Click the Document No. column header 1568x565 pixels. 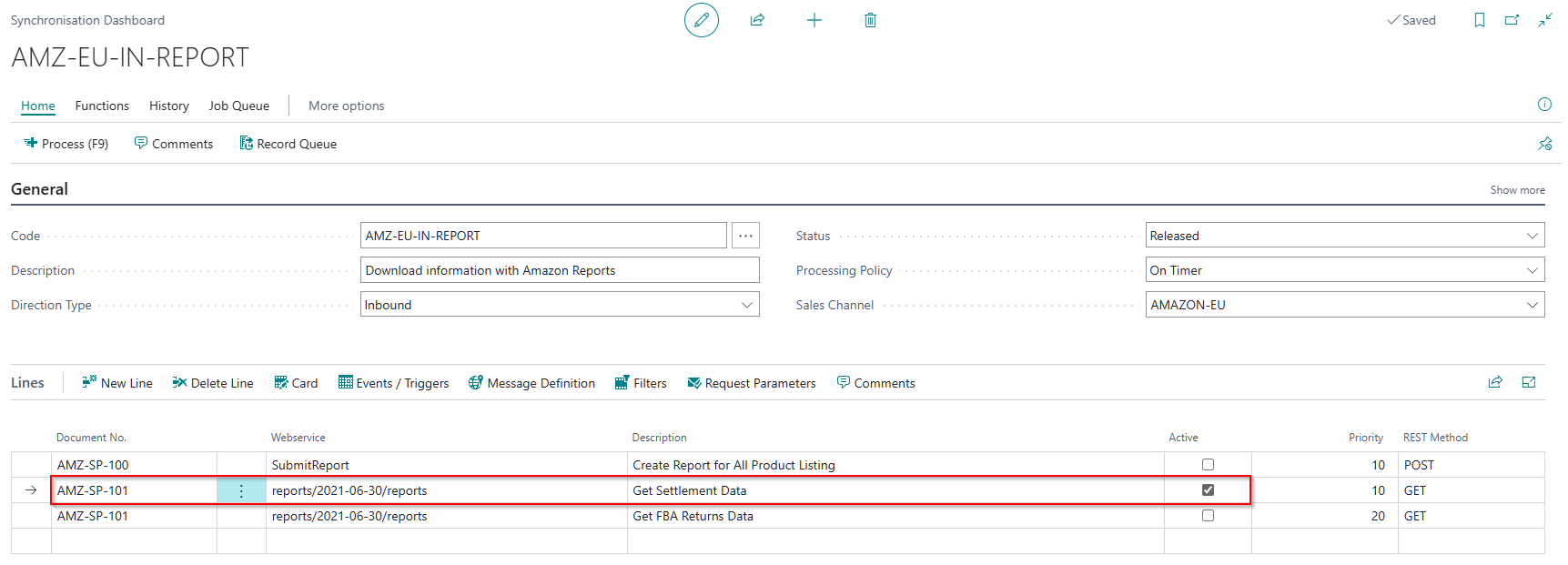91,438
